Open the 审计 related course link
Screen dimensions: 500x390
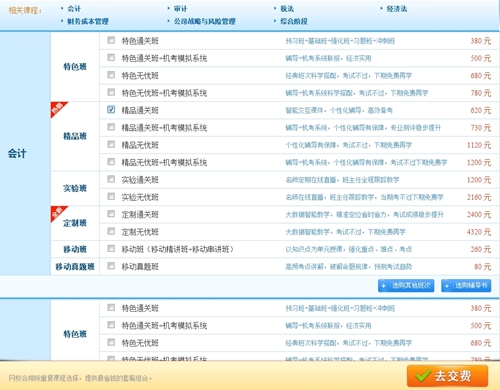[x=180, y=9]
